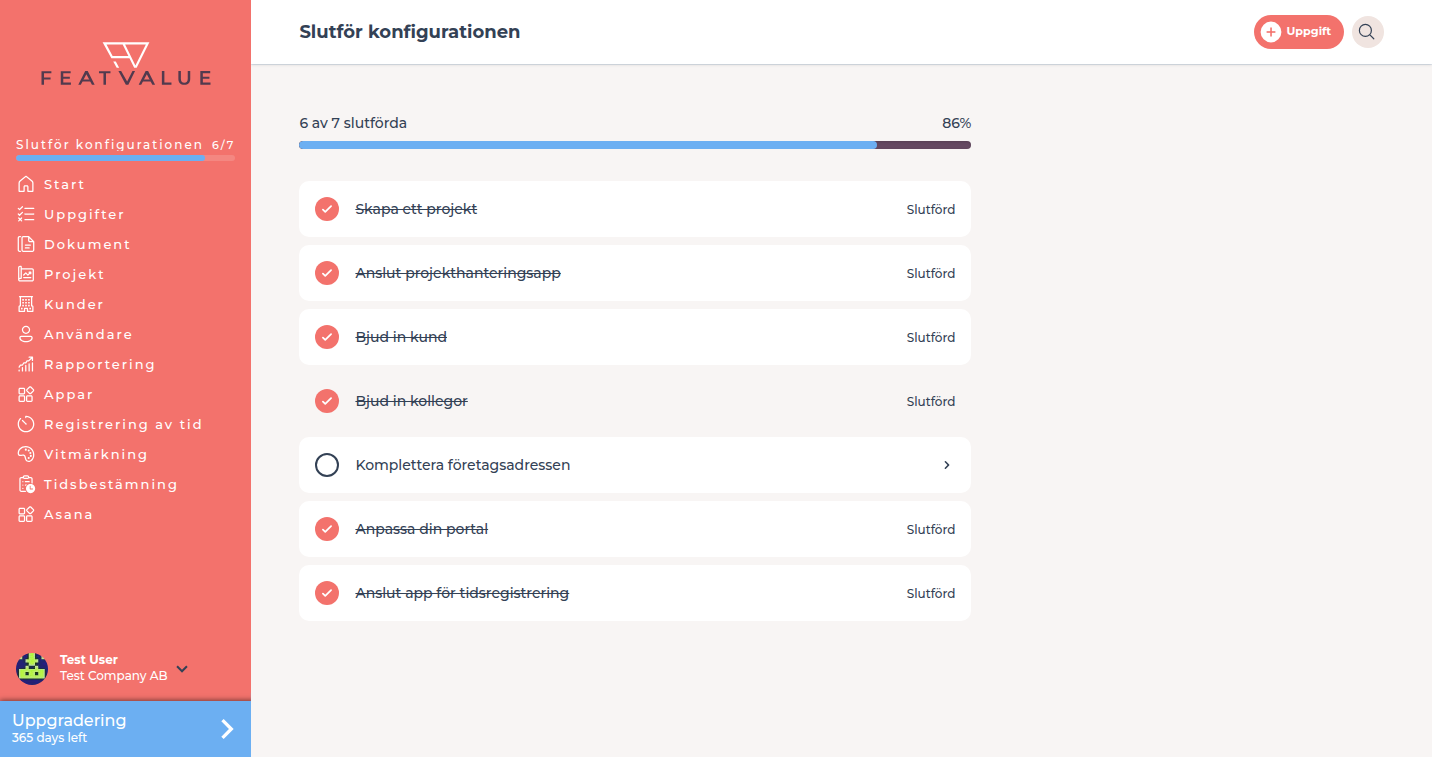Toggle the Komplettera företagsadressen empty circle
Viewport: 1432px width, 757px height.
(327, 465)
